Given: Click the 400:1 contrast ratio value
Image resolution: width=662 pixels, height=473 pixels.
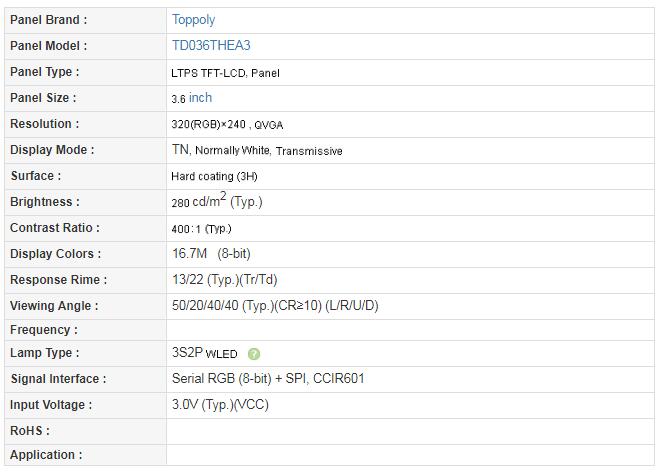Looking at the screenshot, I should (x=201, y=228).
